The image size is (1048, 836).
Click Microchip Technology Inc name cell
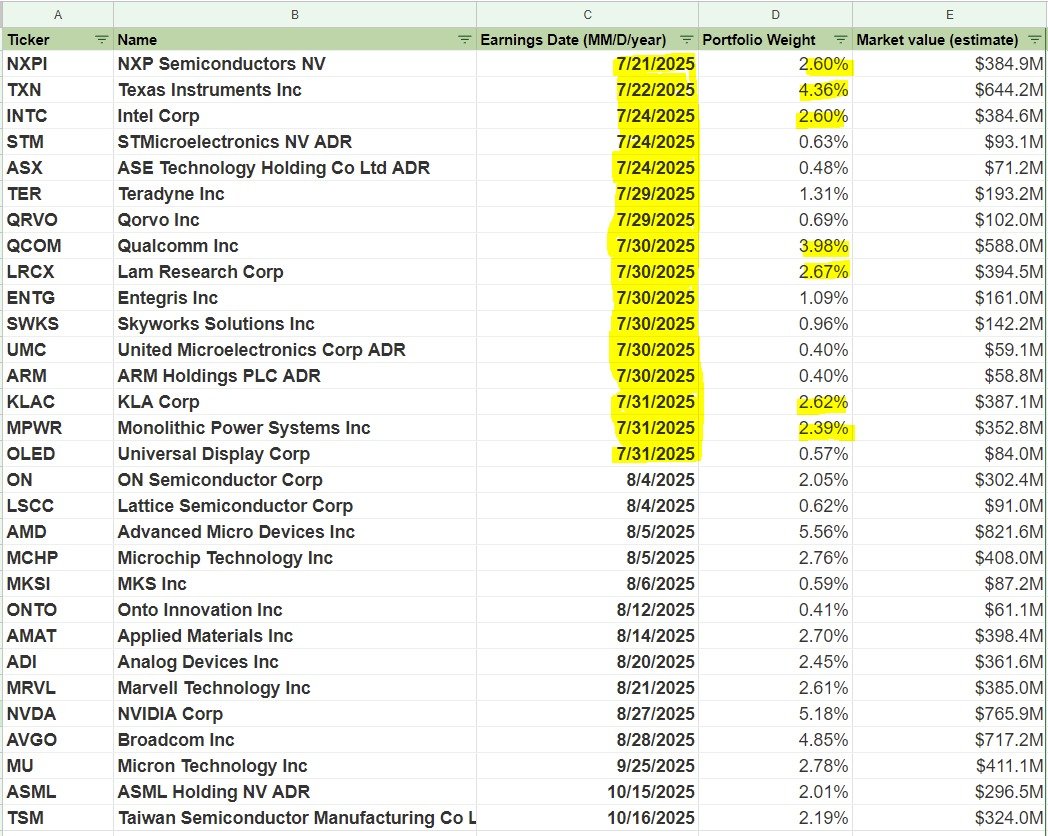(295, 559)
